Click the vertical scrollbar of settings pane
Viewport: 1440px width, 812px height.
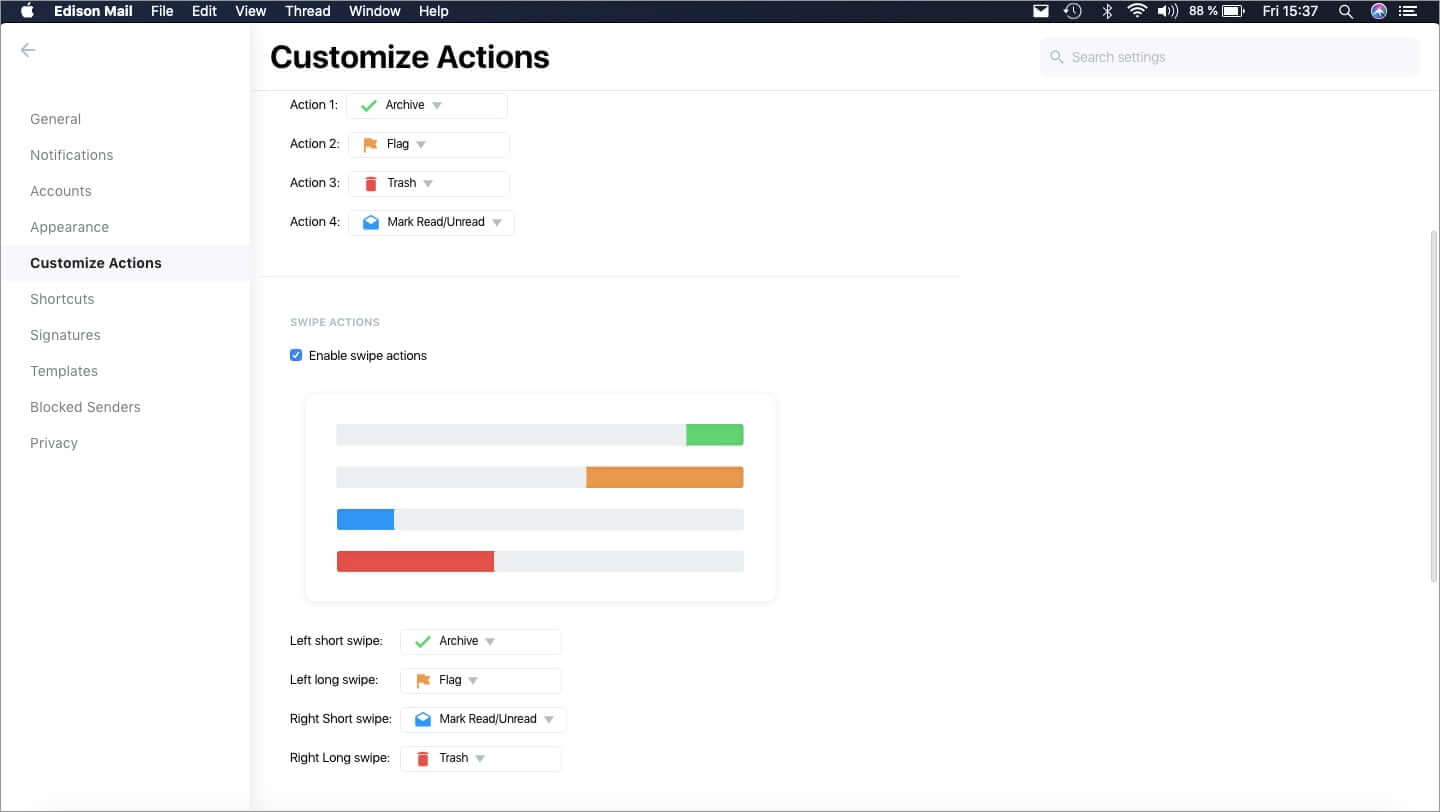[1434, 405]
